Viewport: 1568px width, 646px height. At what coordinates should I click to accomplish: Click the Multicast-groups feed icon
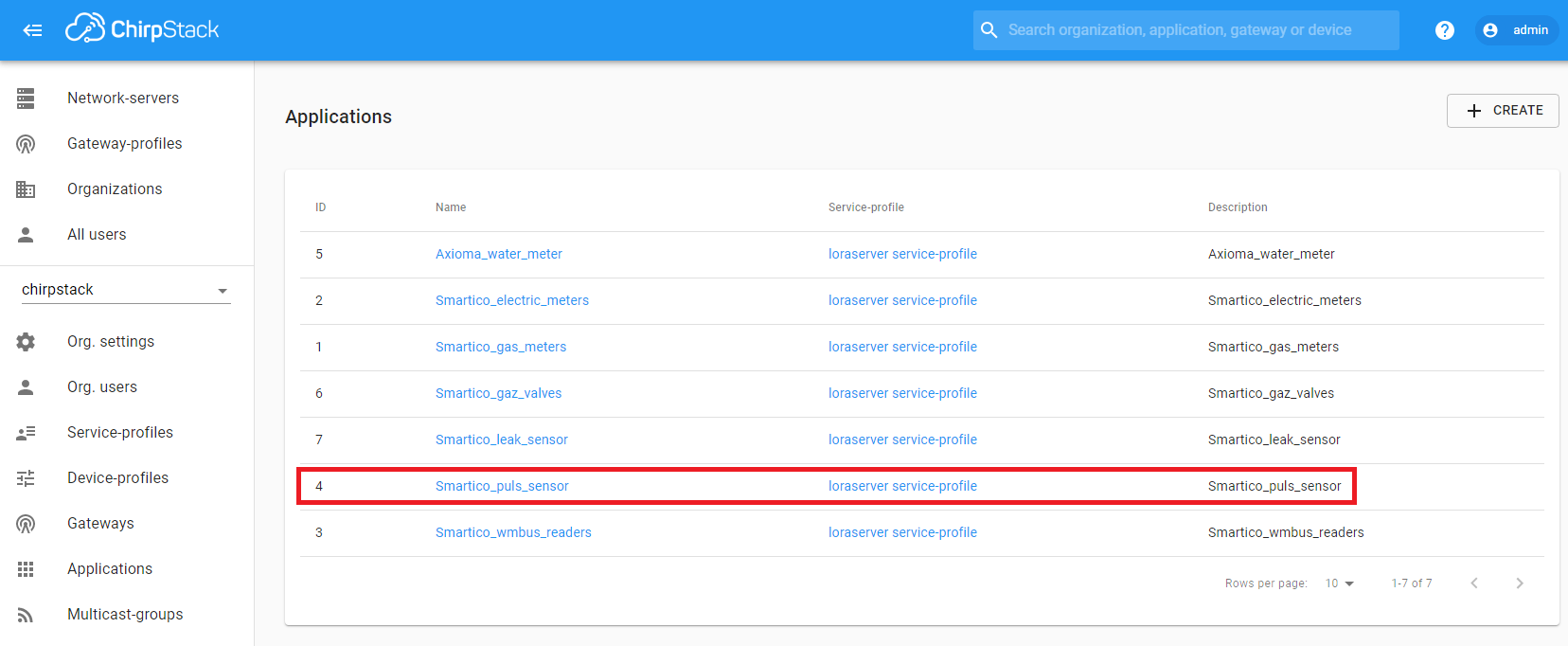[26, 615]
